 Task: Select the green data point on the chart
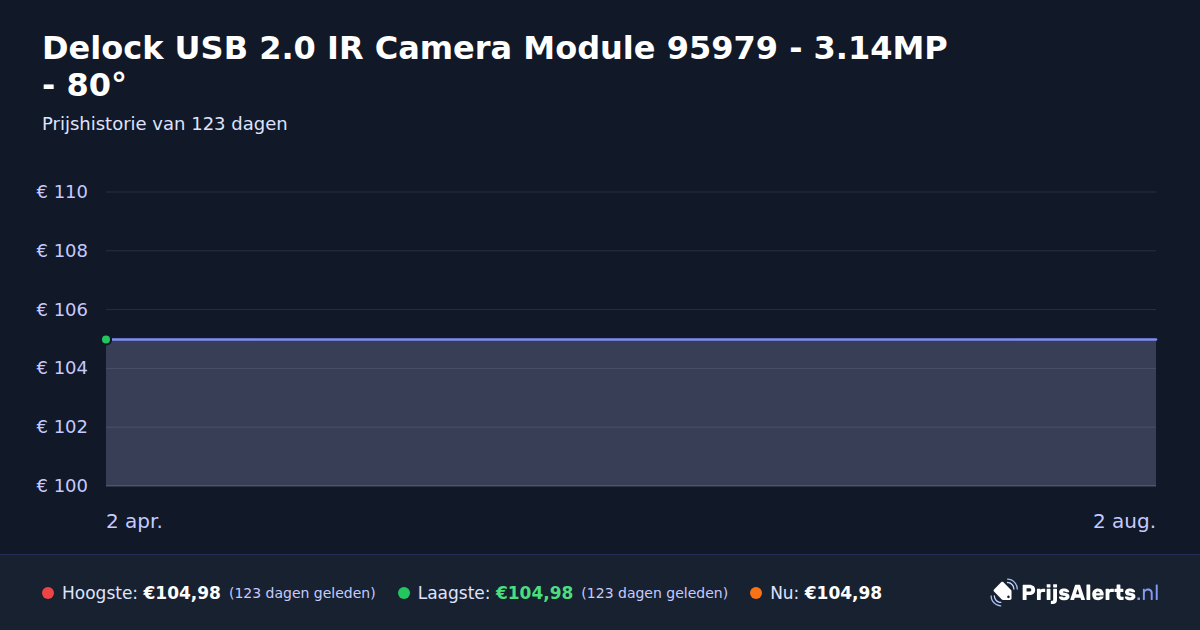[x=106, y=339]
